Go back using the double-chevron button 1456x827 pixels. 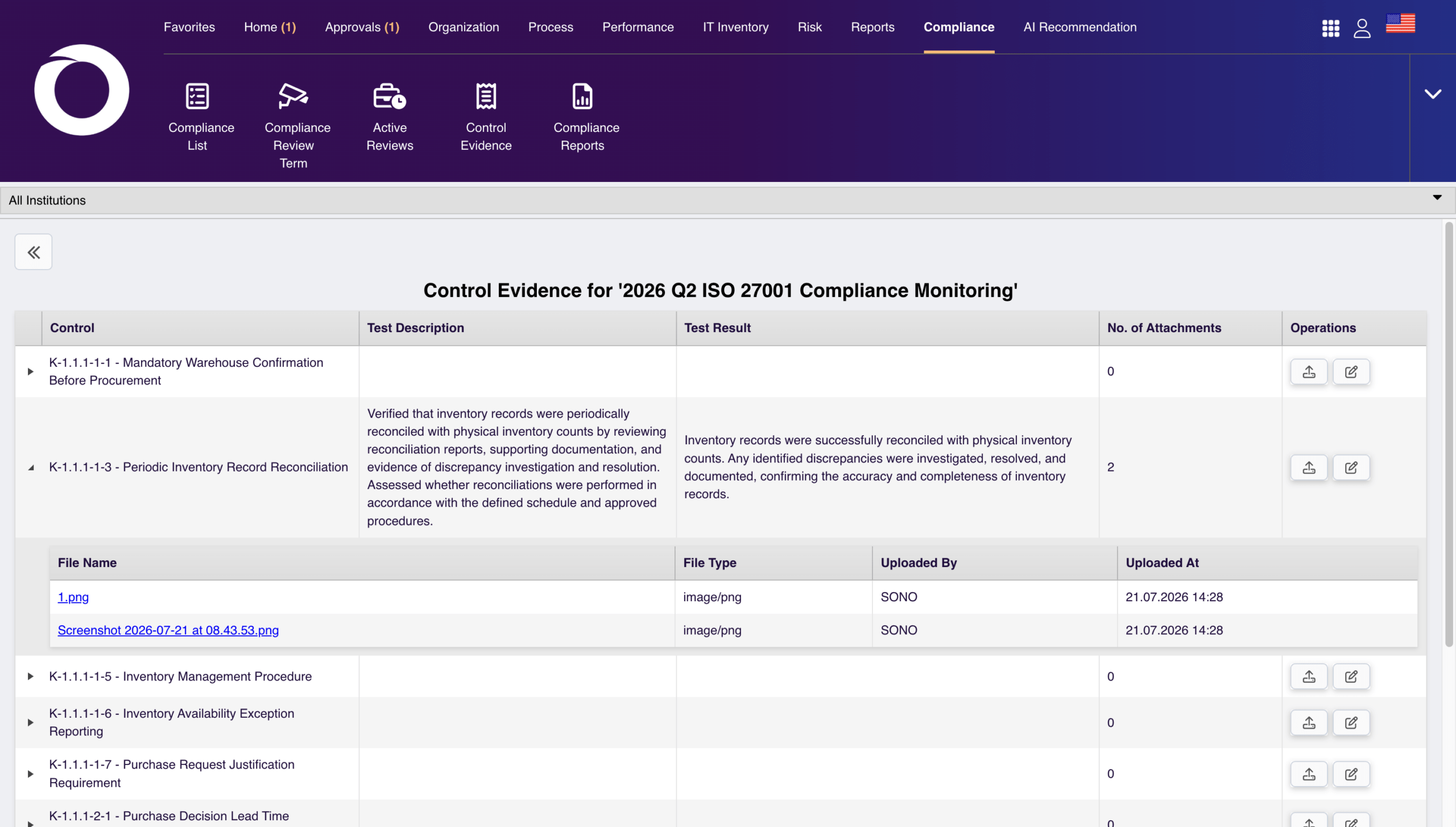point(34,252)
